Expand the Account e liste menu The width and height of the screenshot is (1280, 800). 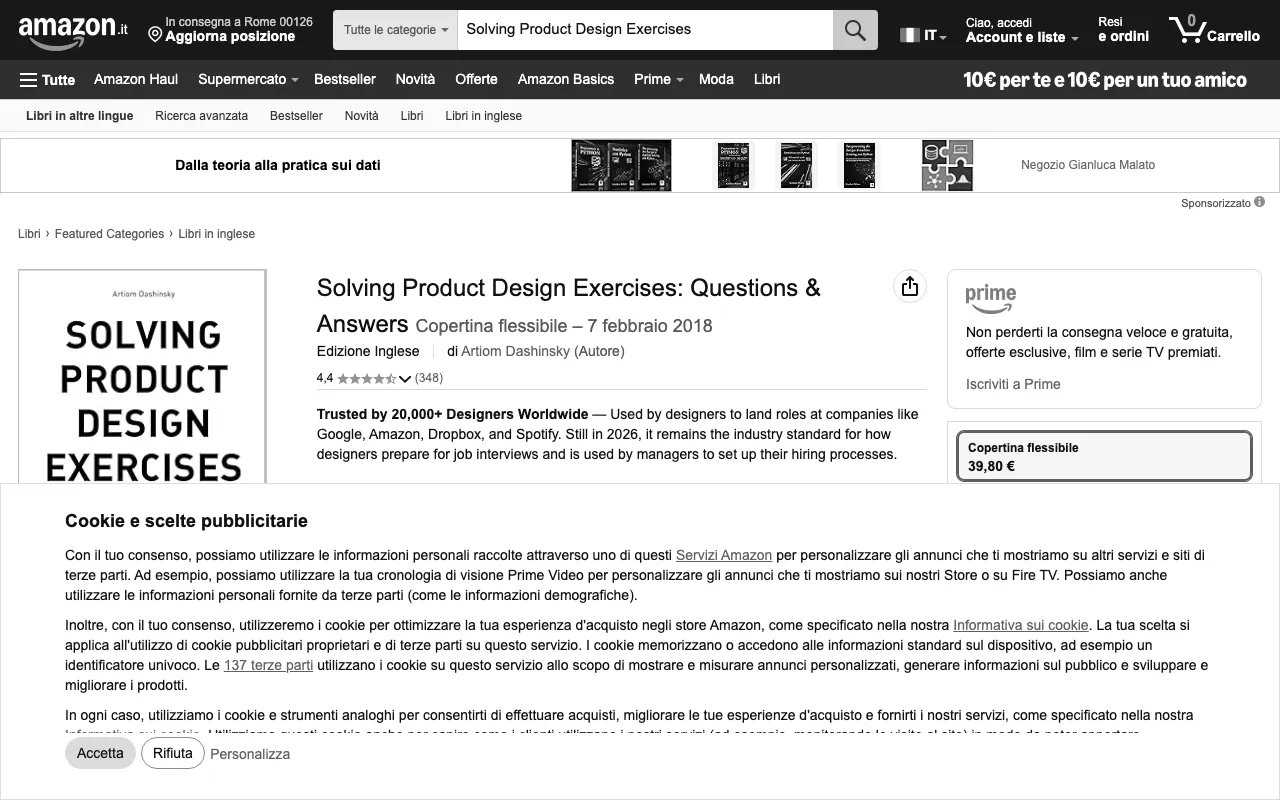(x=1022, y=30)
